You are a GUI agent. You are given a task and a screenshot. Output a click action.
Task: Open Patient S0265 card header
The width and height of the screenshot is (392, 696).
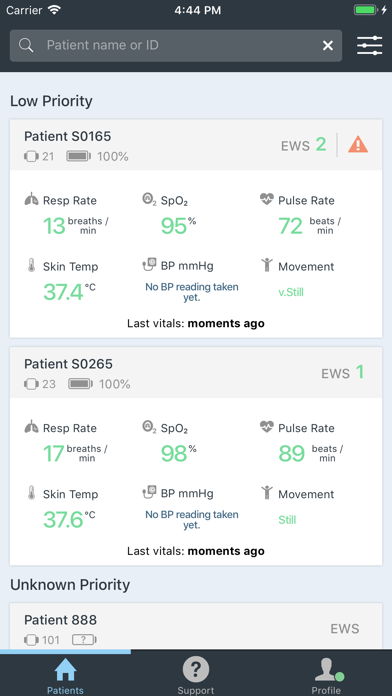point(196,372)
